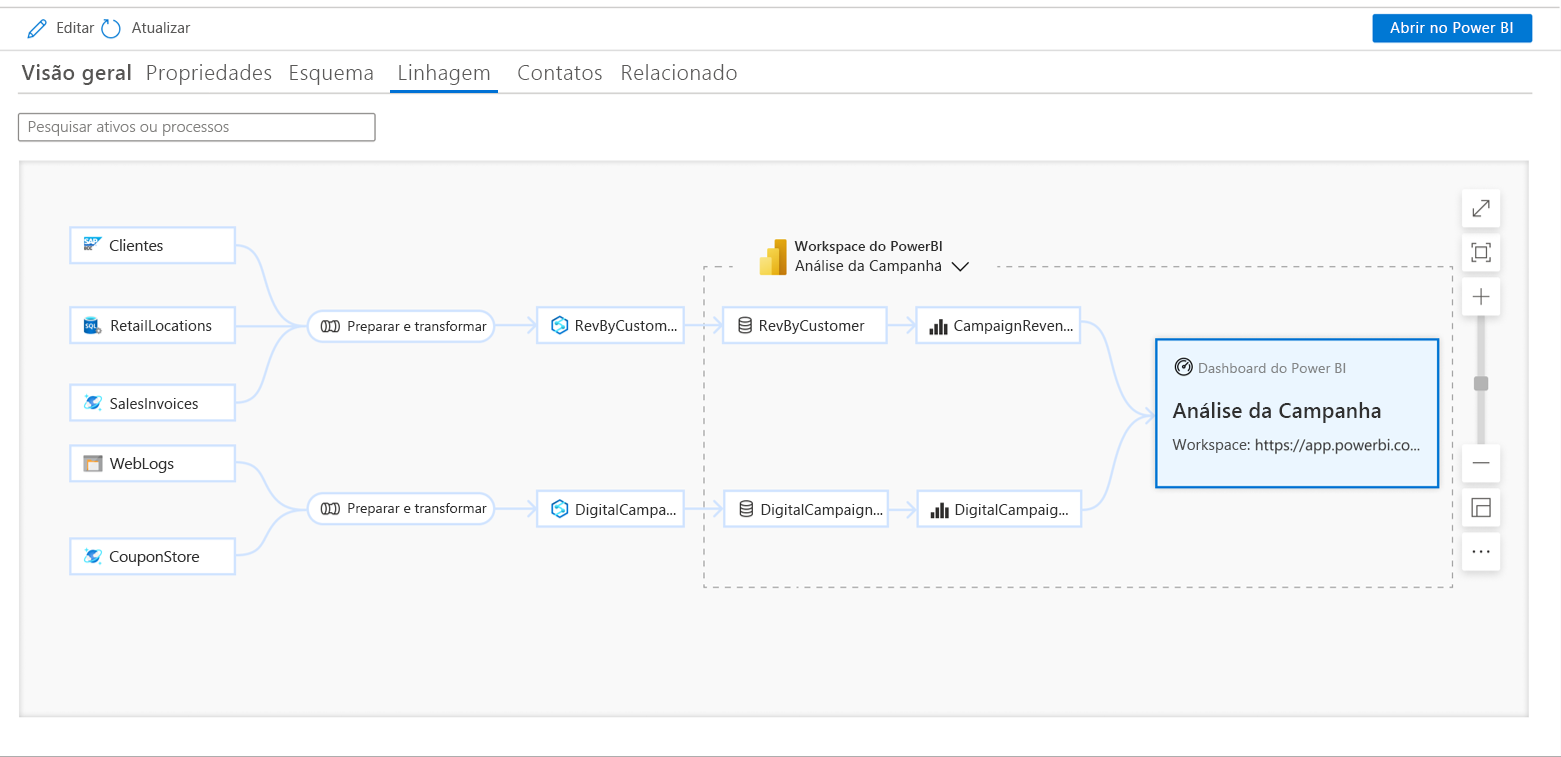Click the SQL icon on RetailLocations node
1561x757 pixels.
(93, 325)
